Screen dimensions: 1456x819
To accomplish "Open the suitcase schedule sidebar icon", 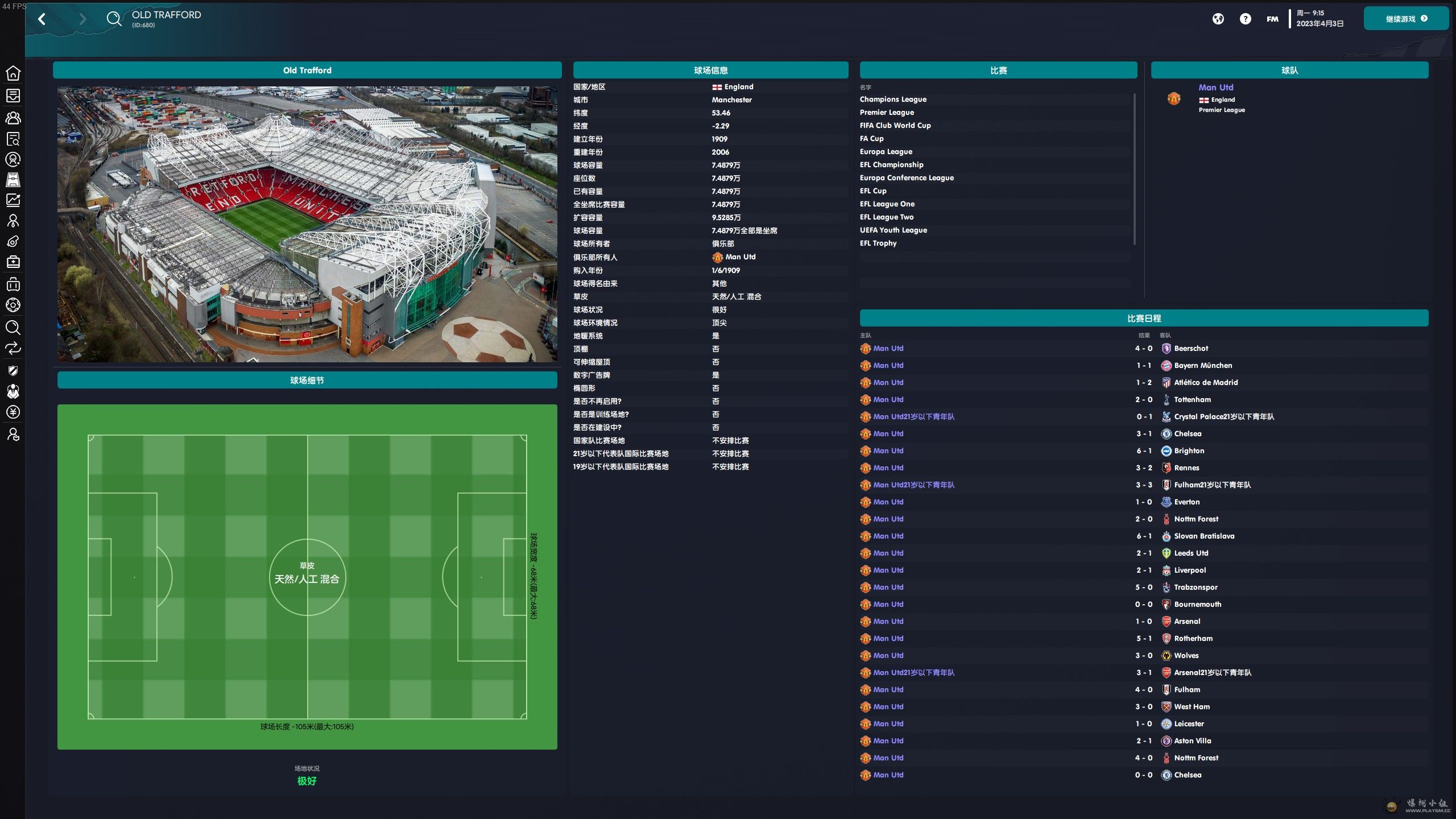I will click(x=13, y=284).
